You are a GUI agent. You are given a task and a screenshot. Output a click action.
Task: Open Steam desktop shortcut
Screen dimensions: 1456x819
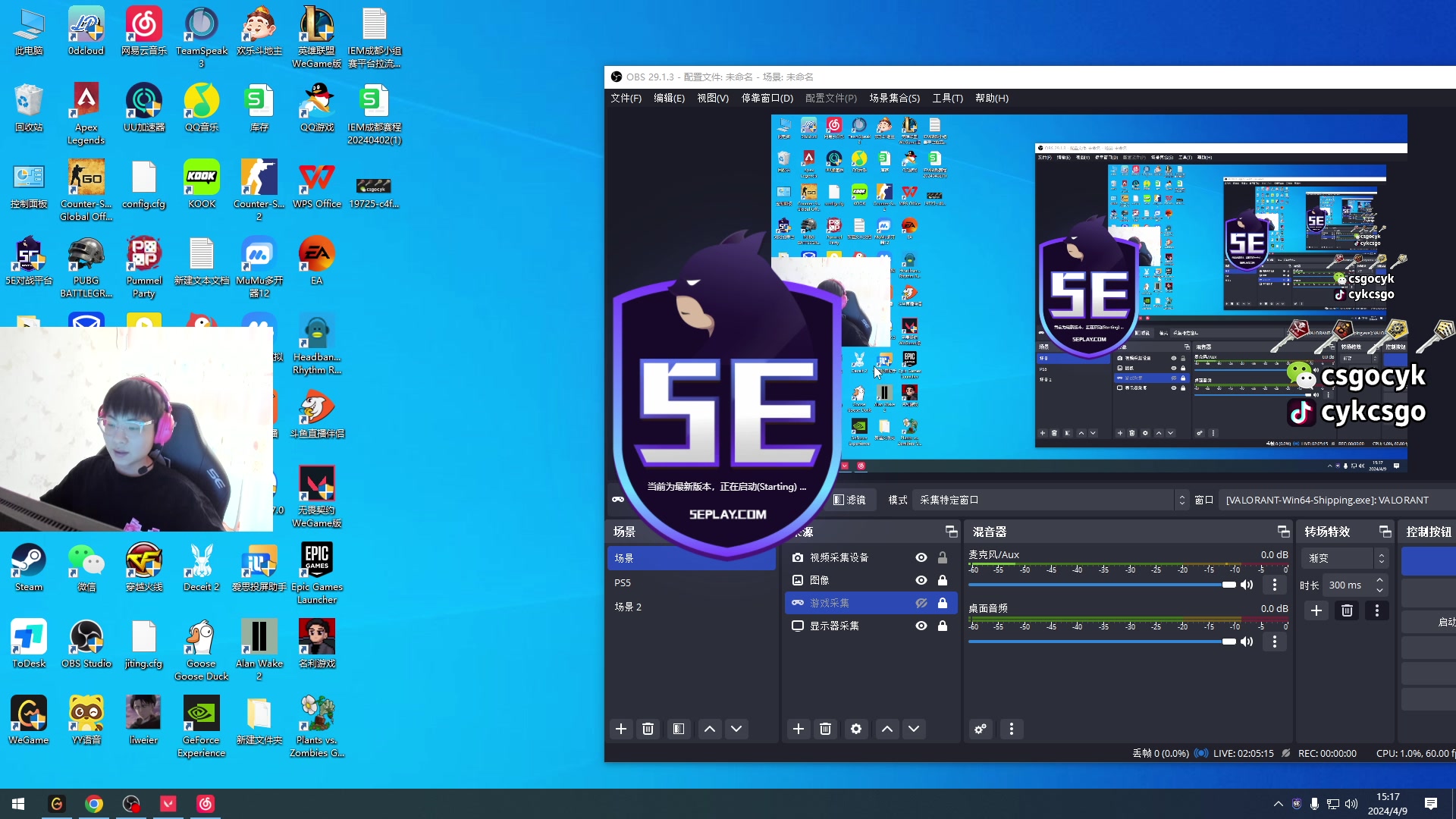(x=29, y=568)
